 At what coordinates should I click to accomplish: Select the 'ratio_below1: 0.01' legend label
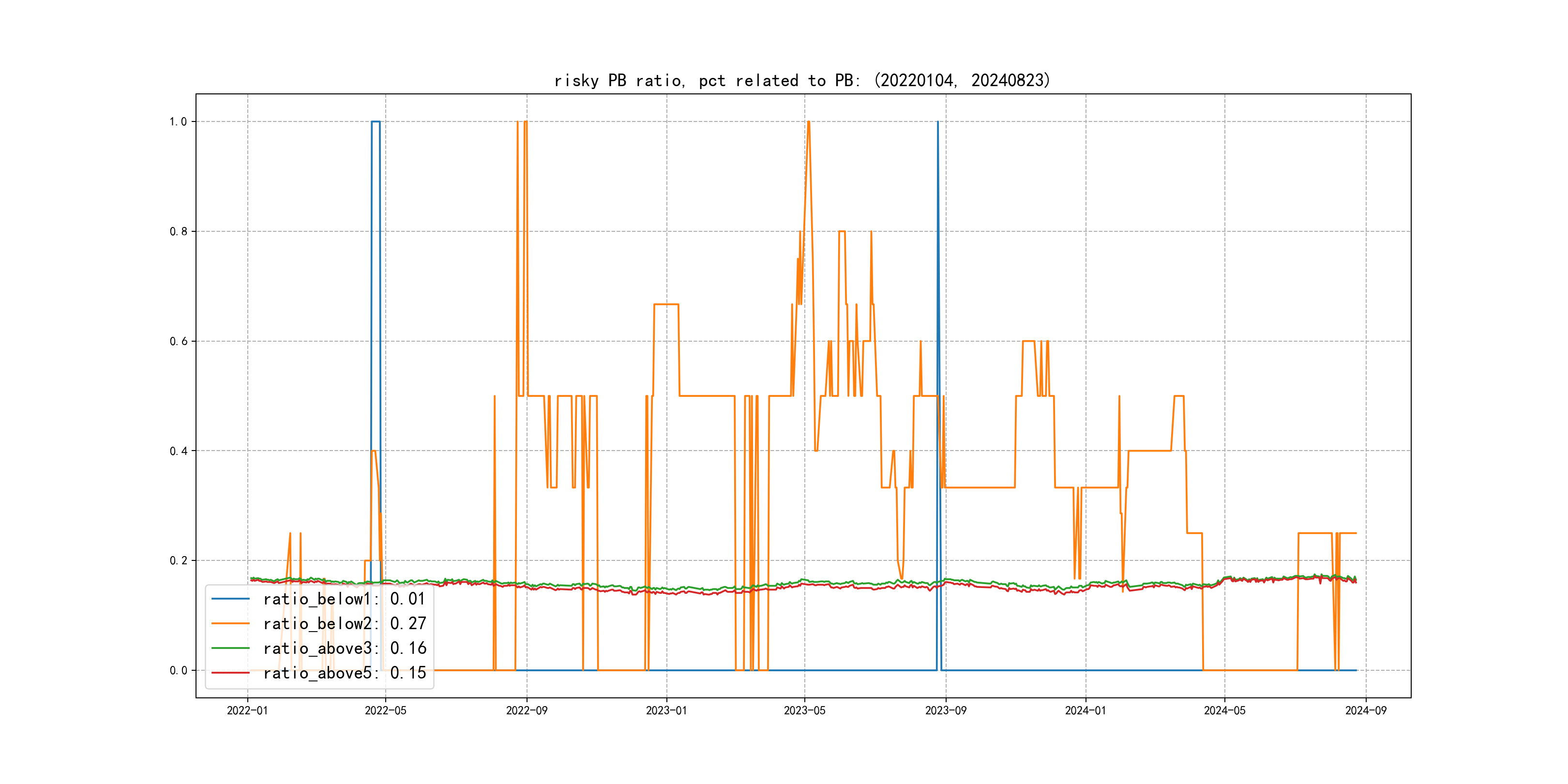[345, 599]
